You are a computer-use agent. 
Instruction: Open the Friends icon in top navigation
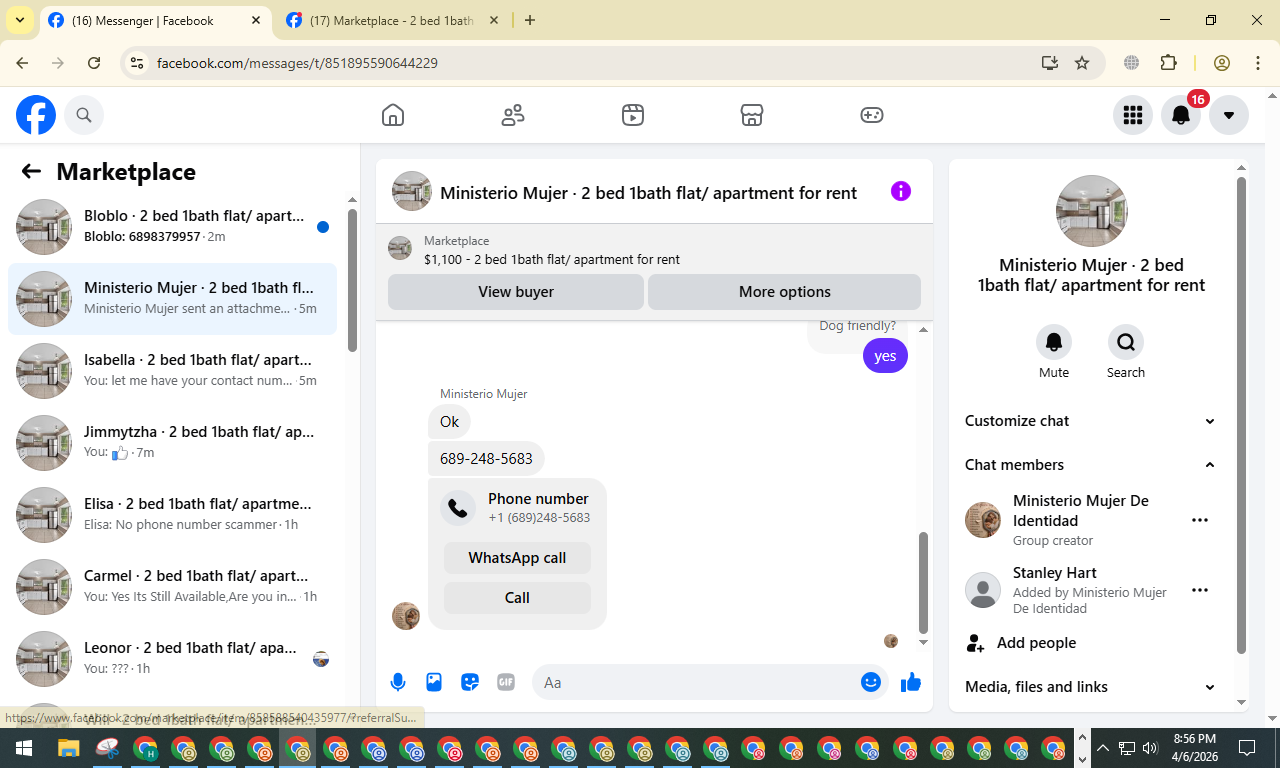coord(513,115)
